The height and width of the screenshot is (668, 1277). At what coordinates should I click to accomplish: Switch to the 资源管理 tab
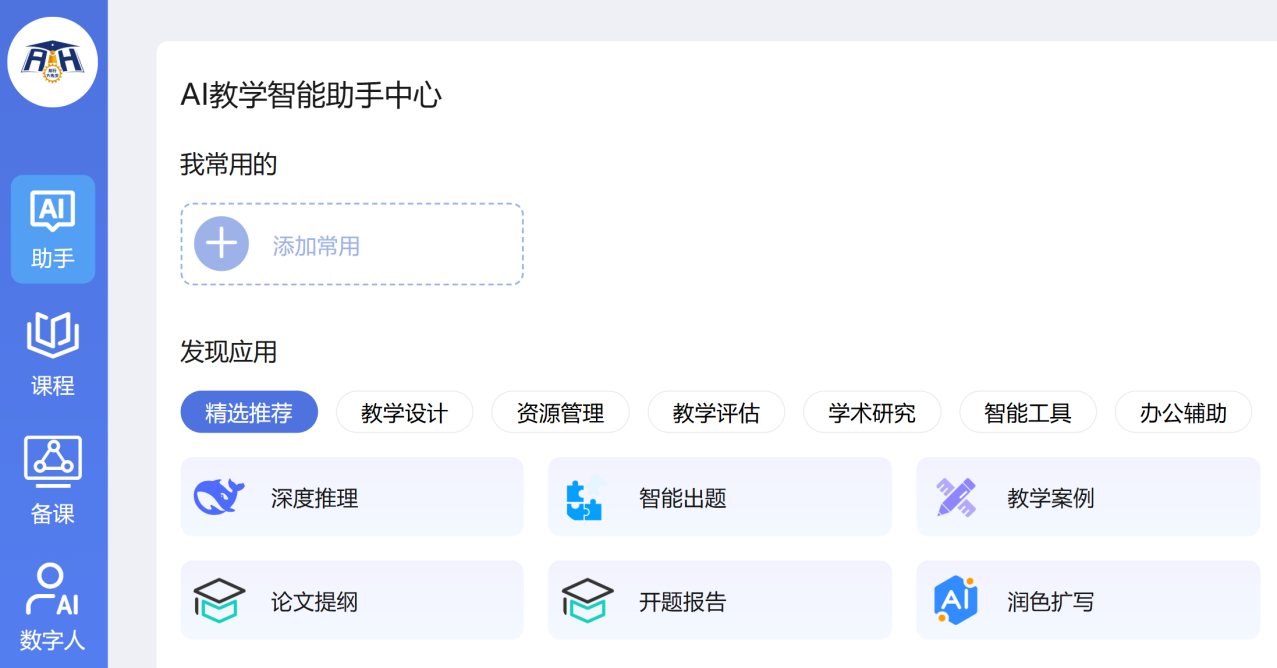point(560,413)
